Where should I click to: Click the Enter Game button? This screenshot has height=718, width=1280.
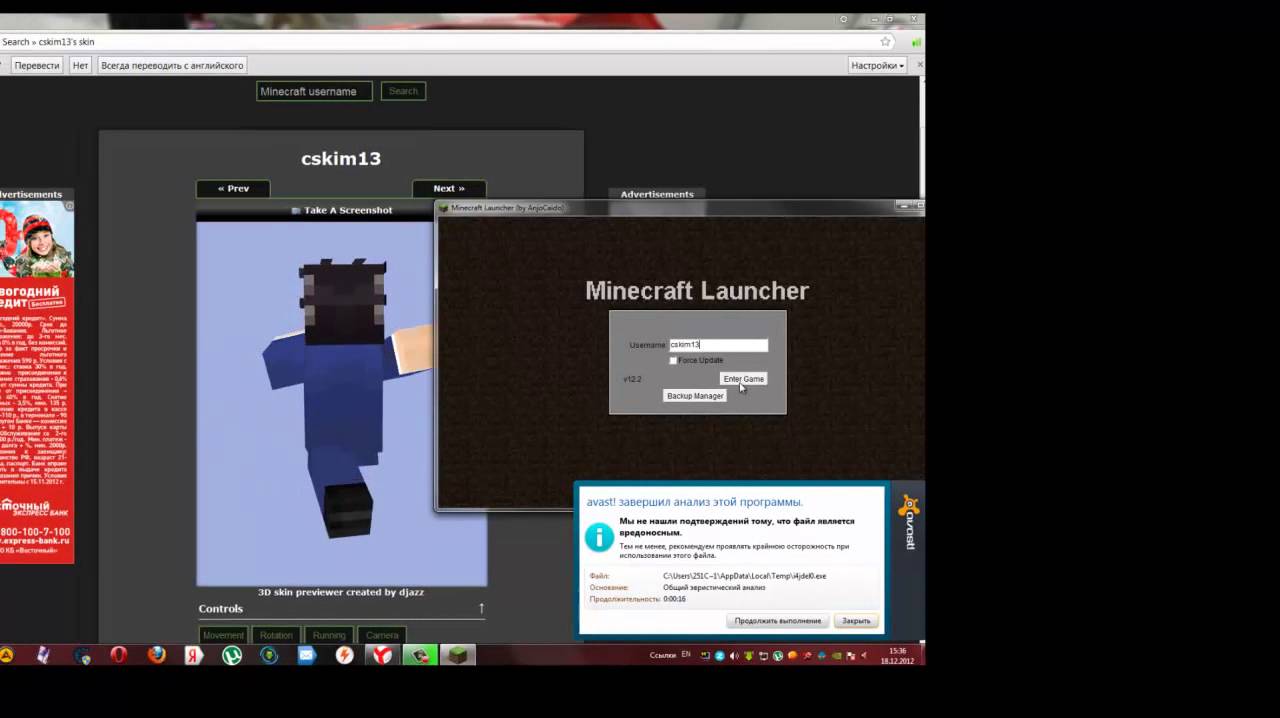click(x=743, y=379)
